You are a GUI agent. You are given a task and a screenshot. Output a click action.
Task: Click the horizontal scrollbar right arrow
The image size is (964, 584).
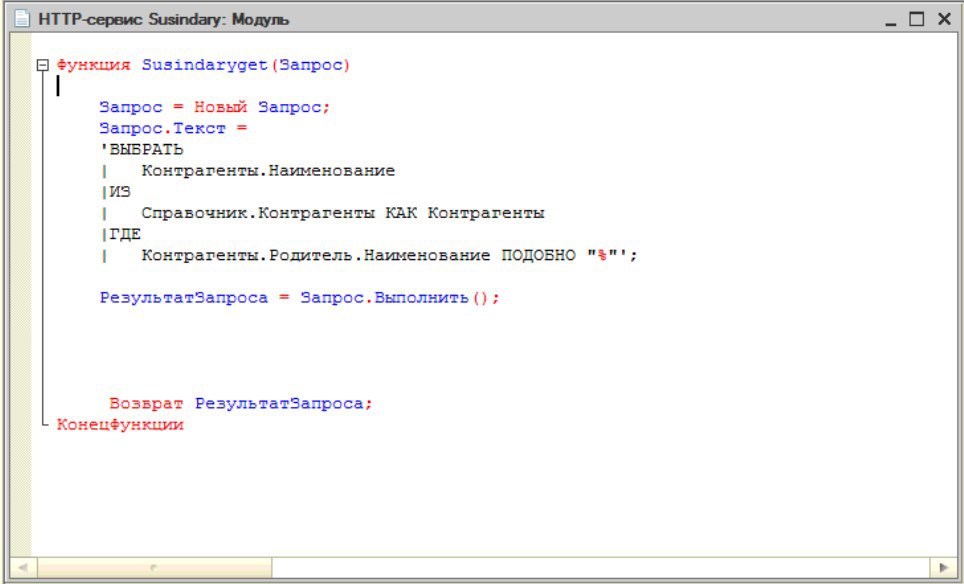pyautogui.click(x=943, y=567)
